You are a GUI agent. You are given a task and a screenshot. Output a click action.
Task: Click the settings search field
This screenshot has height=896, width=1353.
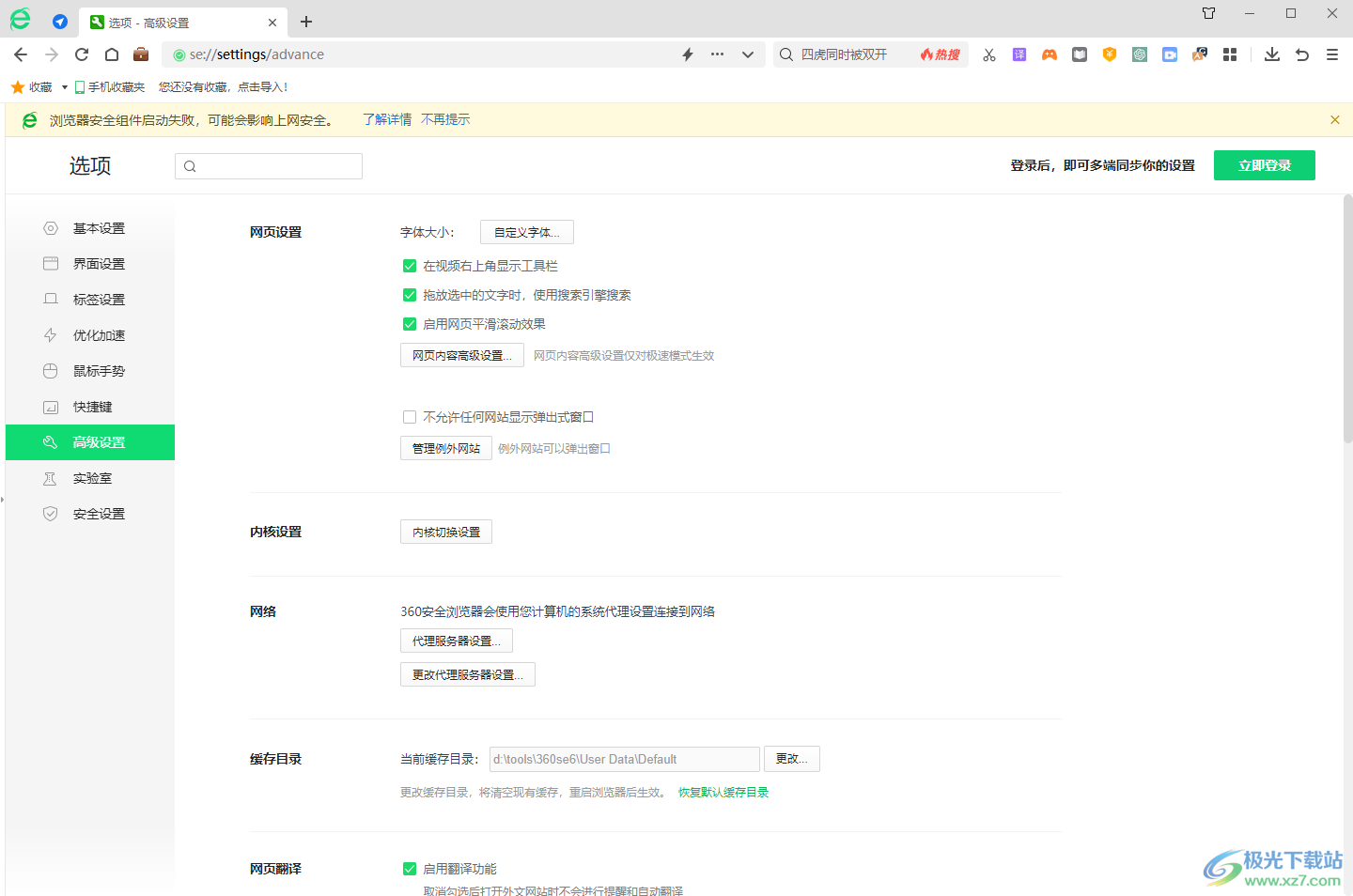[x=269, y=166]
